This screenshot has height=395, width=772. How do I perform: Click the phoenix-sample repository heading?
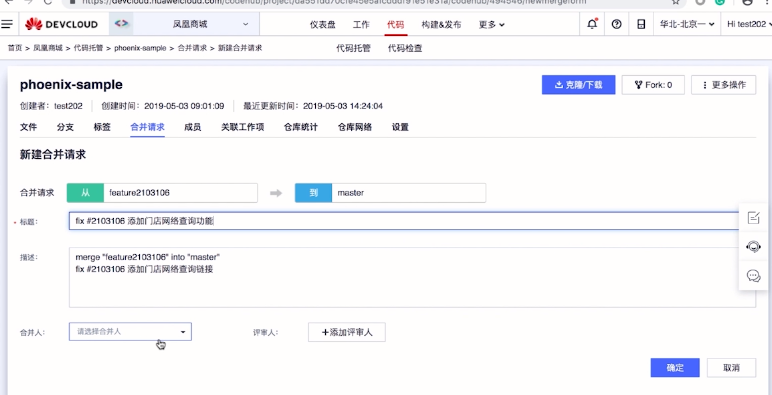click(x=71, y=85)
